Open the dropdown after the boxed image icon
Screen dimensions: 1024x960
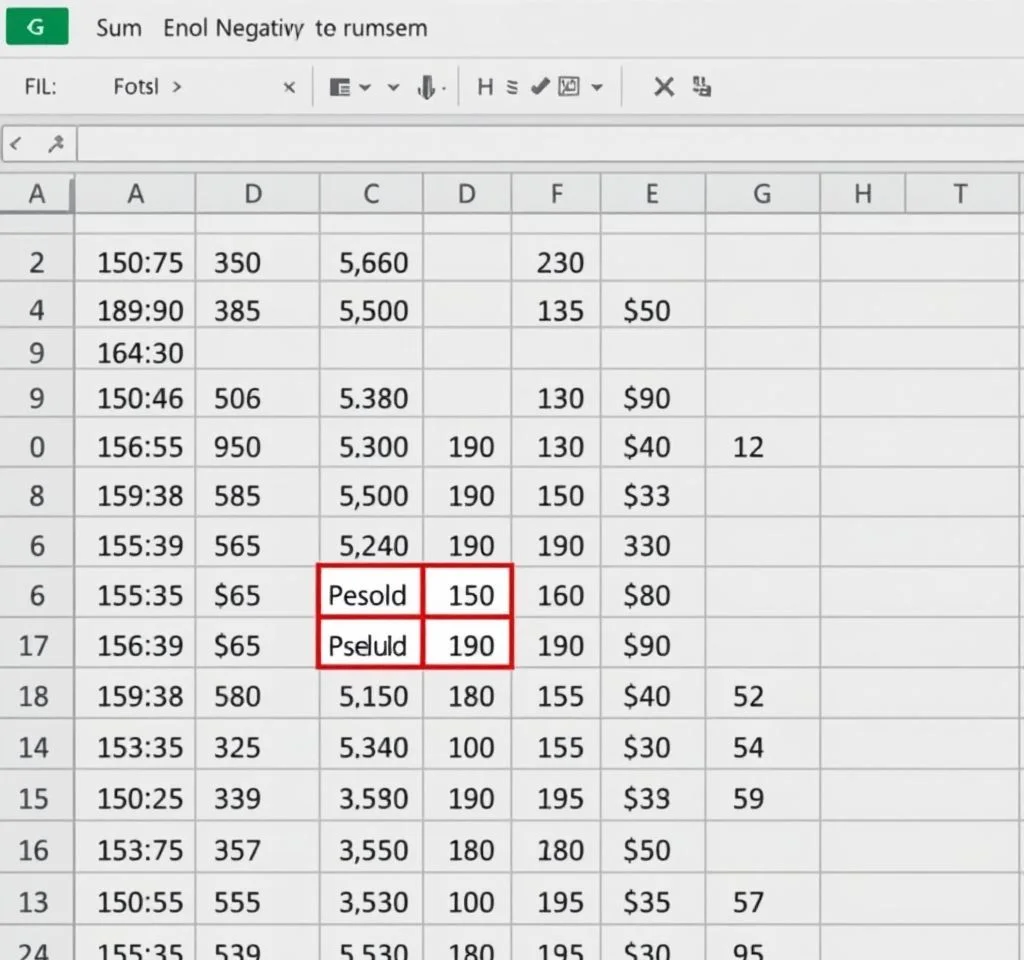click(x=597, y=88)
